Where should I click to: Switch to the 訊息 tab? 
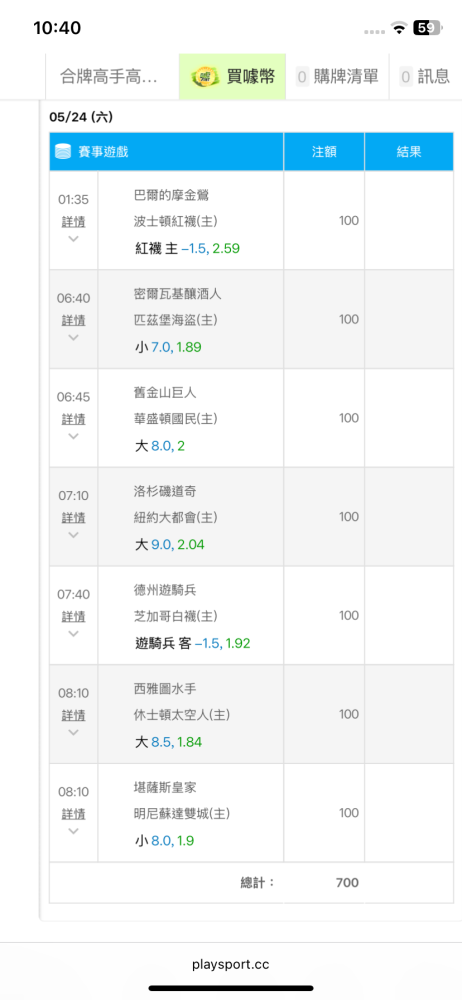pyautogui.click(x=426, y=77)
